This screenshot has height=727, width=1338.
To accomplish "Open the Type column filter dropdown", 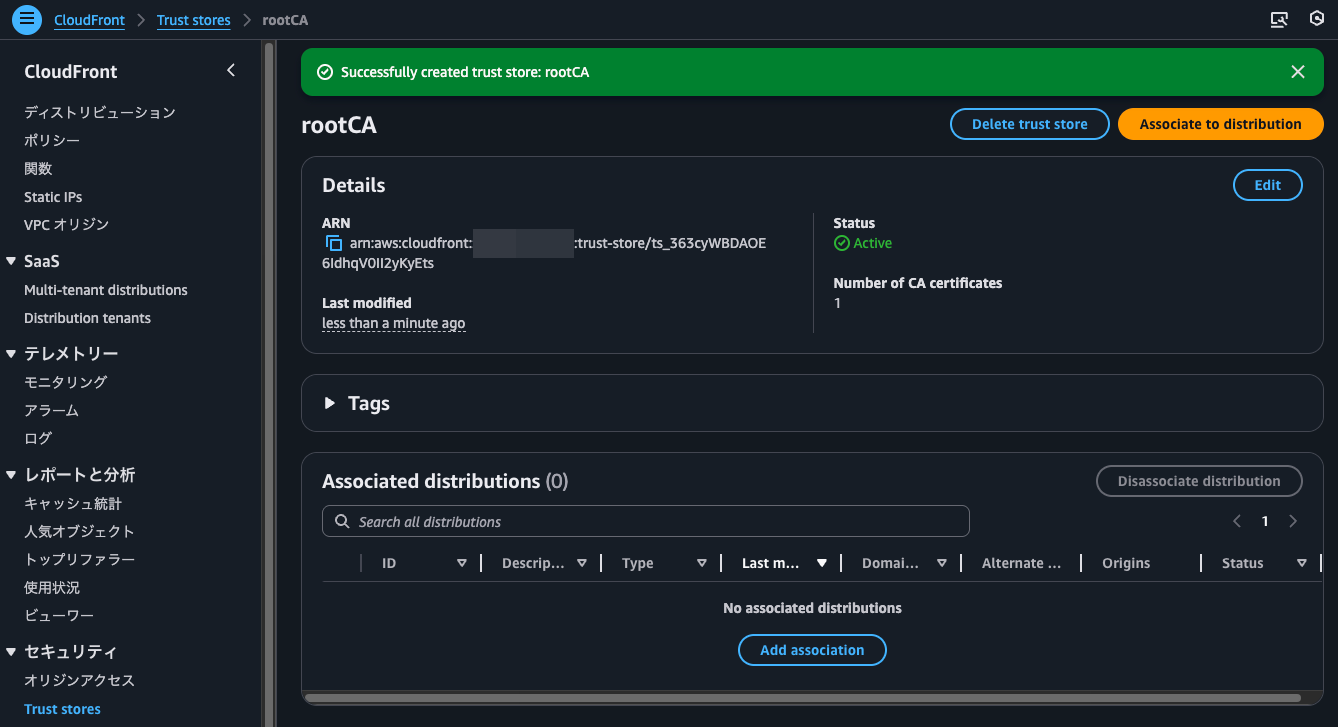I will 701,562.
